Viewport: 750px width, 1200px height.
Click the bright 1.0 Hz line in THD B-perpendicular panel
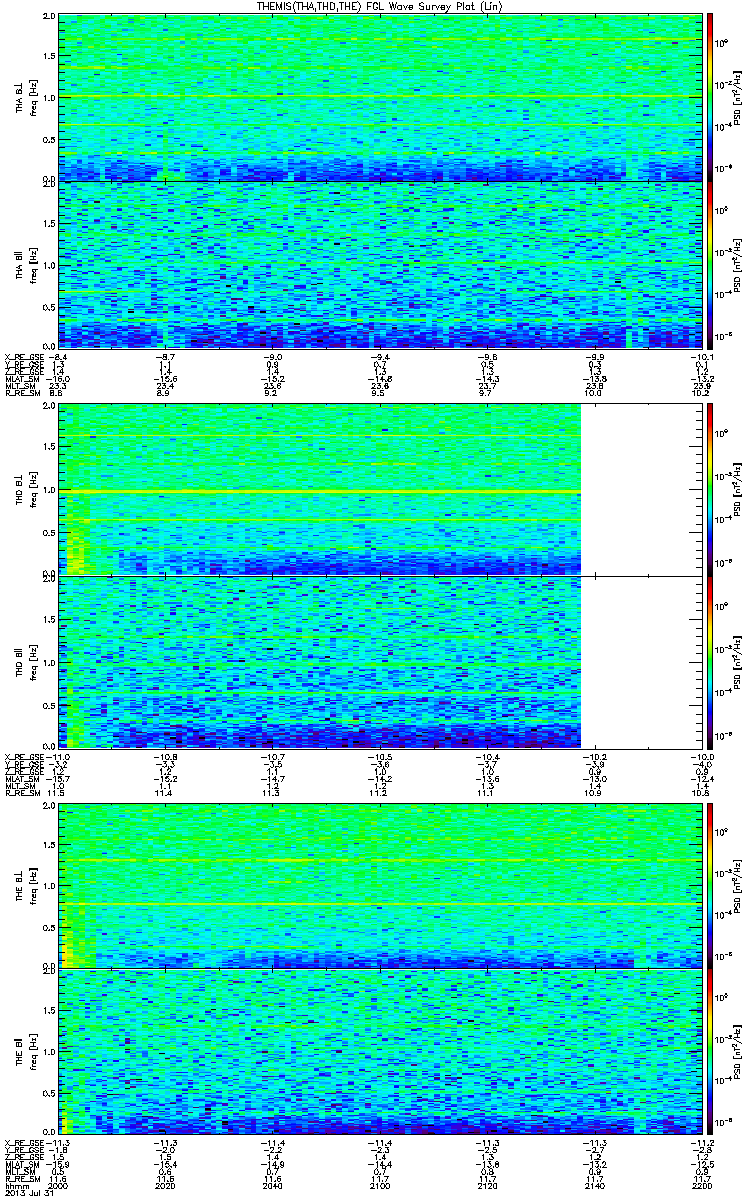coord(320,492)
